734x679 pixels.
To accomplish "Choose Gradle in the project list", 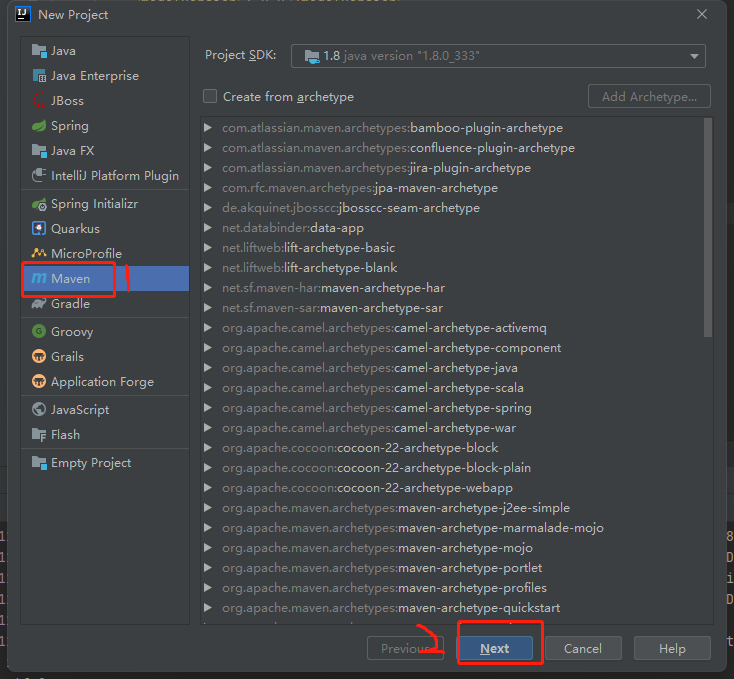I will (105, 304).
